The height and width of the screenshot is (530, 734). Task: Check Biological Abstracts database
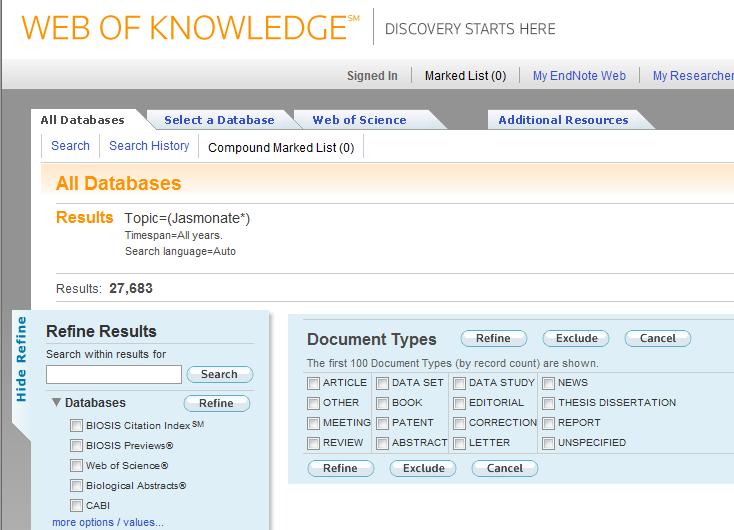click(76, 486)
